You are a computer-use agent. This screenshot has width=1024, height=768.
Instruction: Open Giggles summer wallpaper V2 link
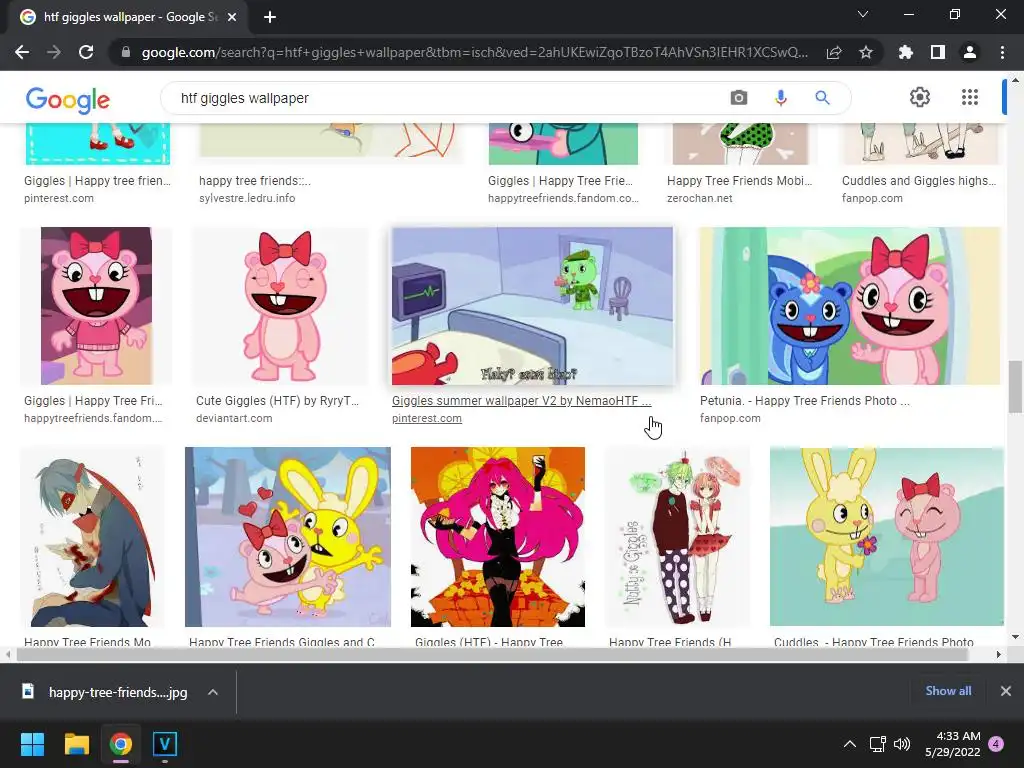pos(521,400)
